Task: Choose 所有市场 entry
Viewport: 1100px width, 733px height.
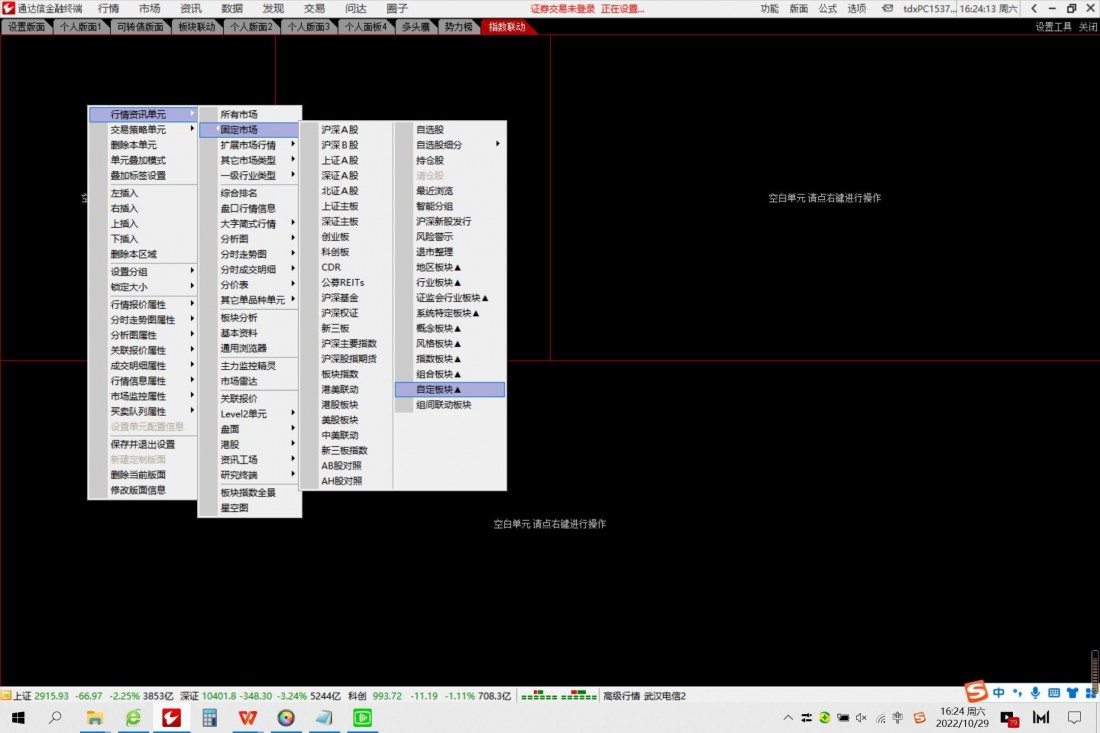Action: (x=250, y=114)
